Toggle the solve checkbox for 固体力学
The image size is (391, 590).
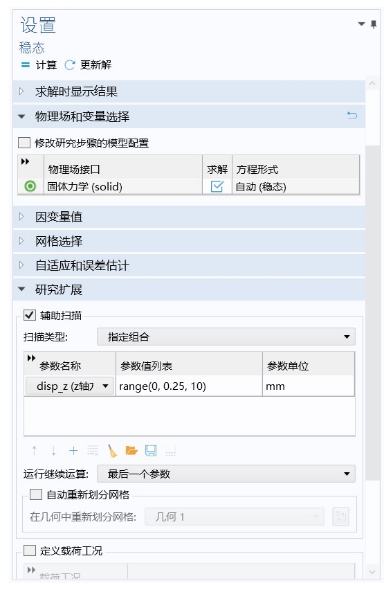coord(217,186)
